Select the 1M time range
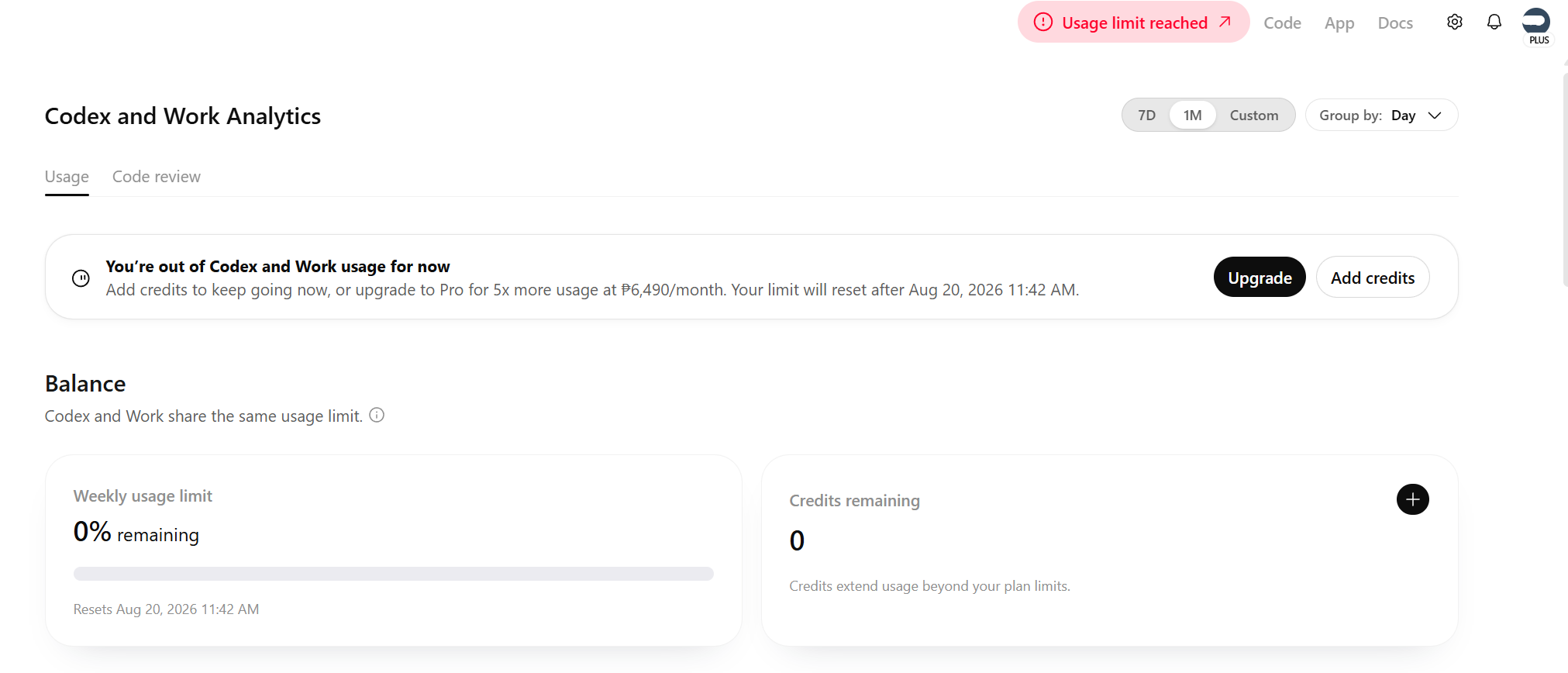Viewport: 1568px width, 673px height. pos(1192,115)
